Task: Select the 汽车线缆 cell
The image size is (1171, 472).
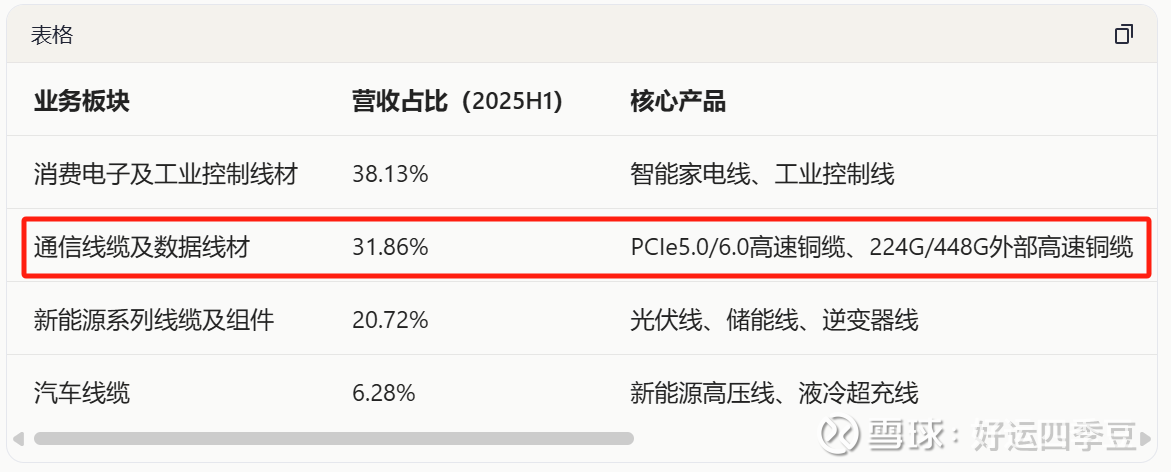Action: (x=82, y=393)
